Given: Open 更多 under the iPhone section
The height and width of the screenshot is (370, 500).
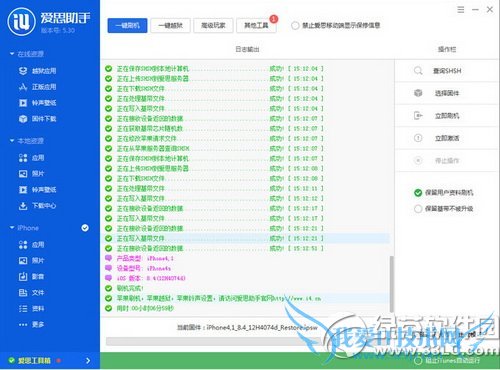Looking at the screenshot, I should click(32, 324).
